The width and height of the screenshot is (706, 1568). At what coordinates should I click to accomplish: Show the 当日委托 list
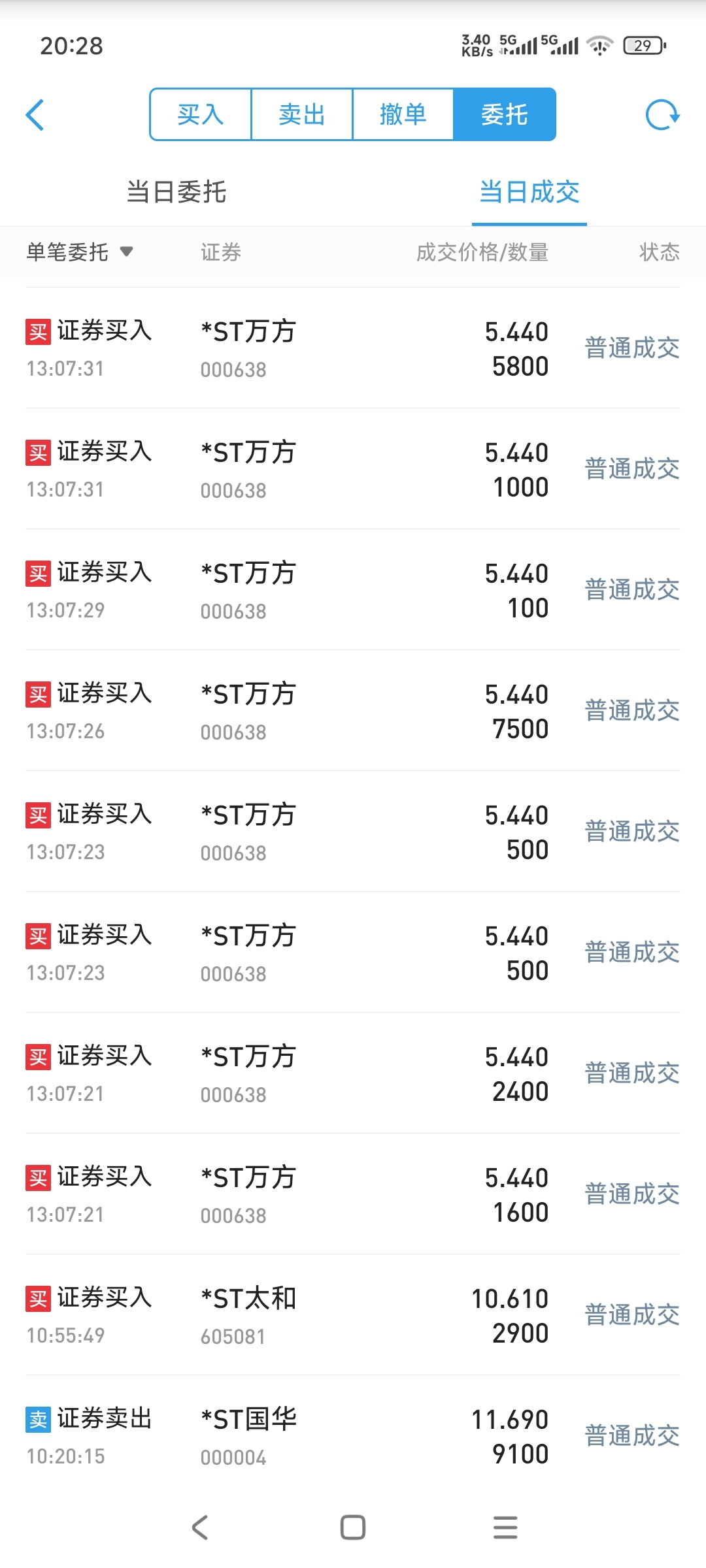click(x=176, y=192)
